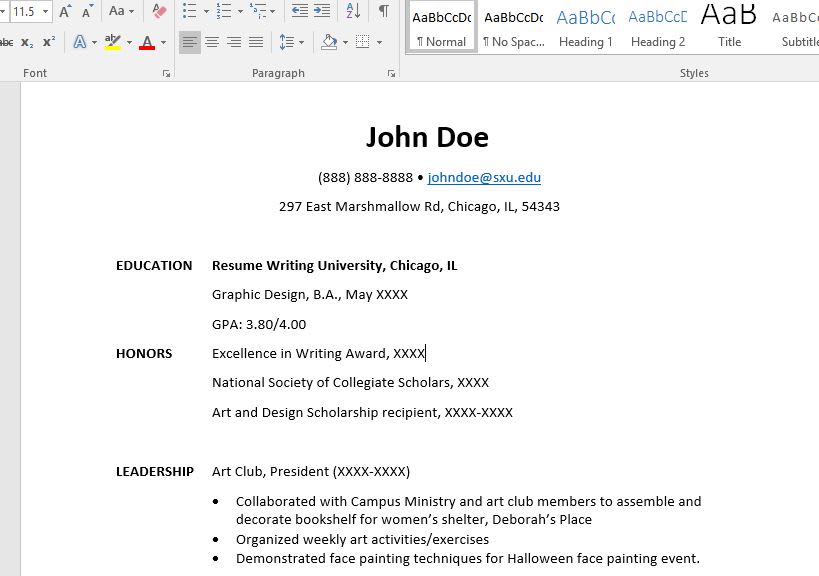Align text left
Screen dimensions: 819x576
(x=190, y=42)
